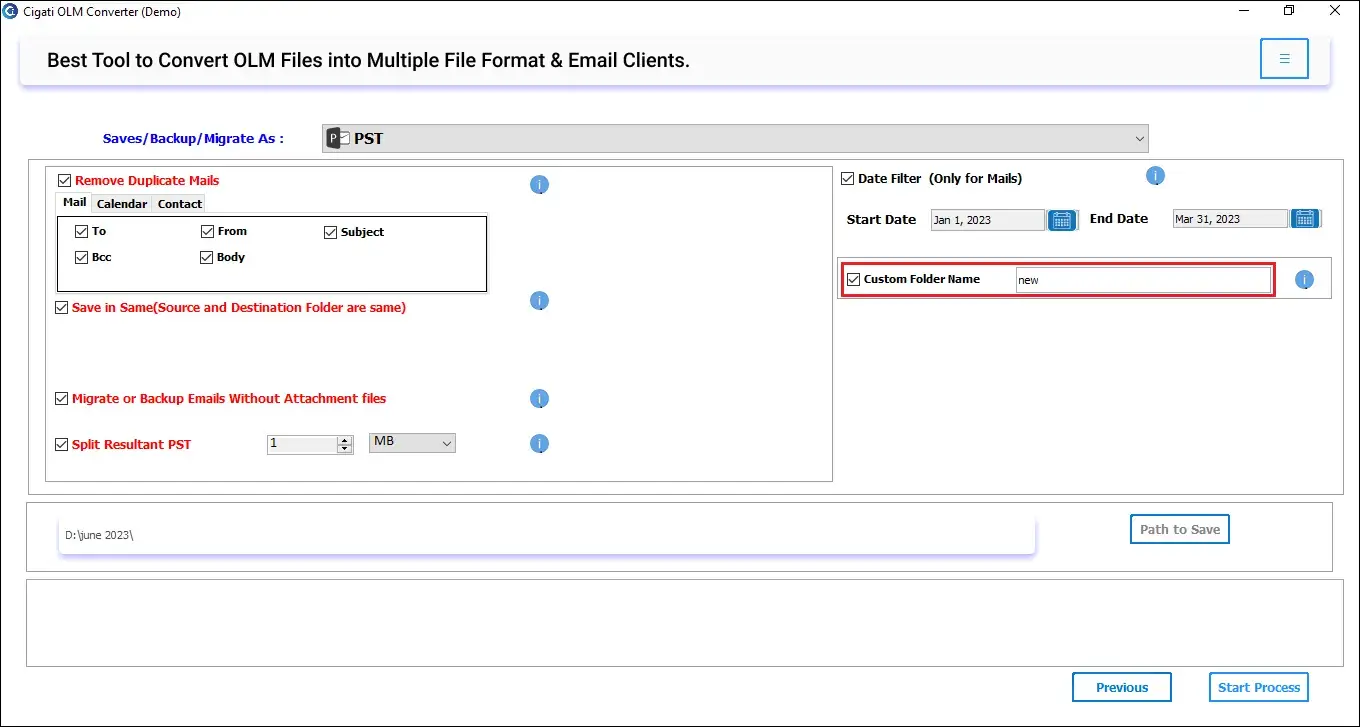Click the End Date field
The width and height of the screenshot is (1360, 727).
[x=1230, y=219]
